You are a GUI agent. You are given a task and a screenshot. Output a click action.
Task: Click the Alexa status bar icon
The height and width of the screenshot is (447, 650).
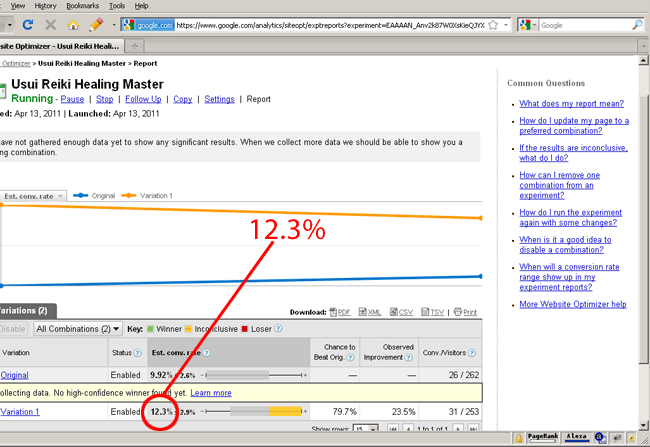tap(576, 437)
